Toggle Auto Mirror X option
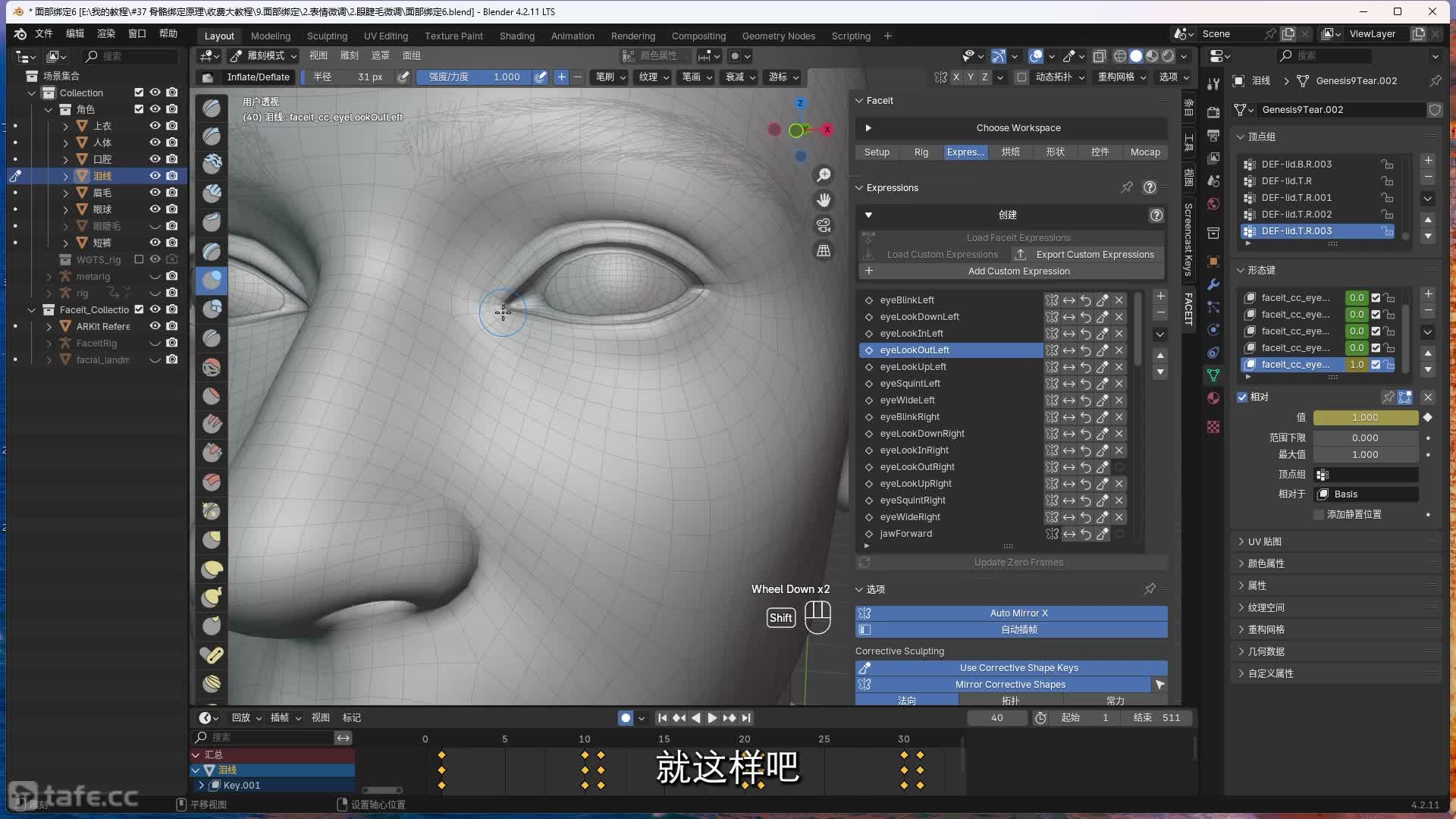 (1012, 613)
